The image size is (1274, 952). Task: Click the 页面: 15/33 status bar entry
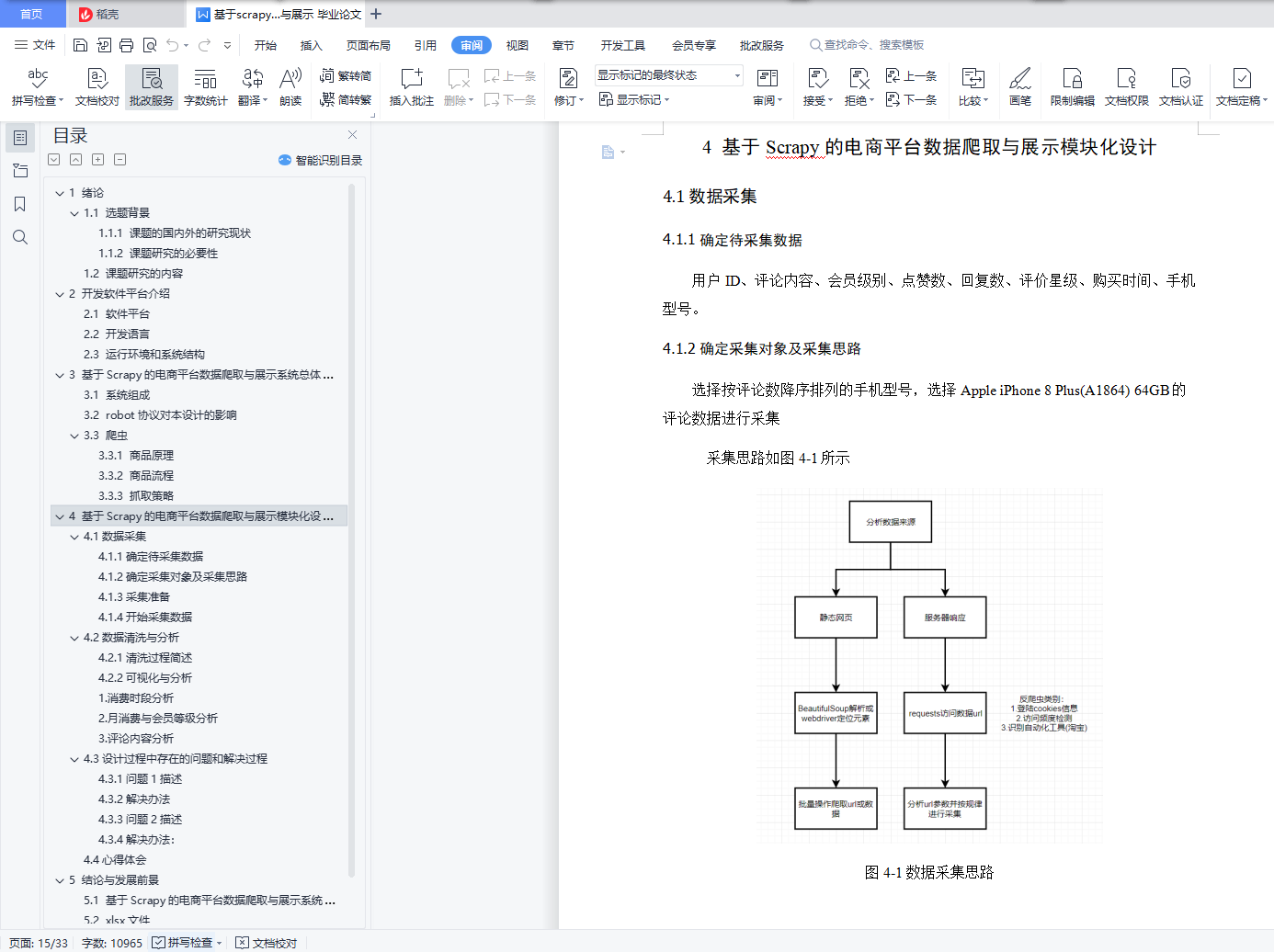point(39,943)
